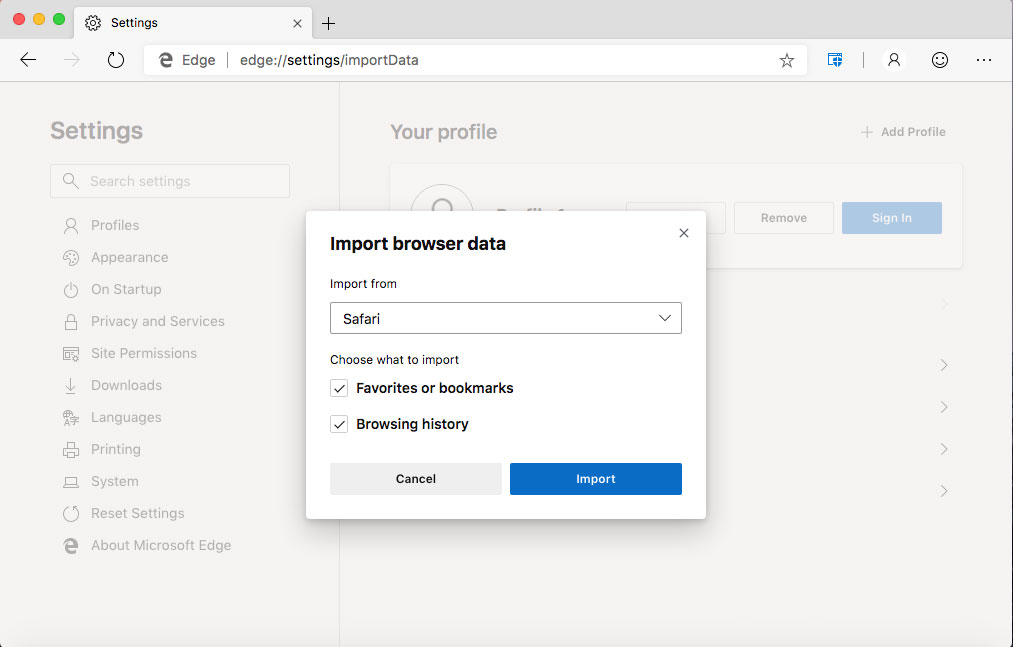
Task: Click into the Search settings field
Action: pos(170,181)
